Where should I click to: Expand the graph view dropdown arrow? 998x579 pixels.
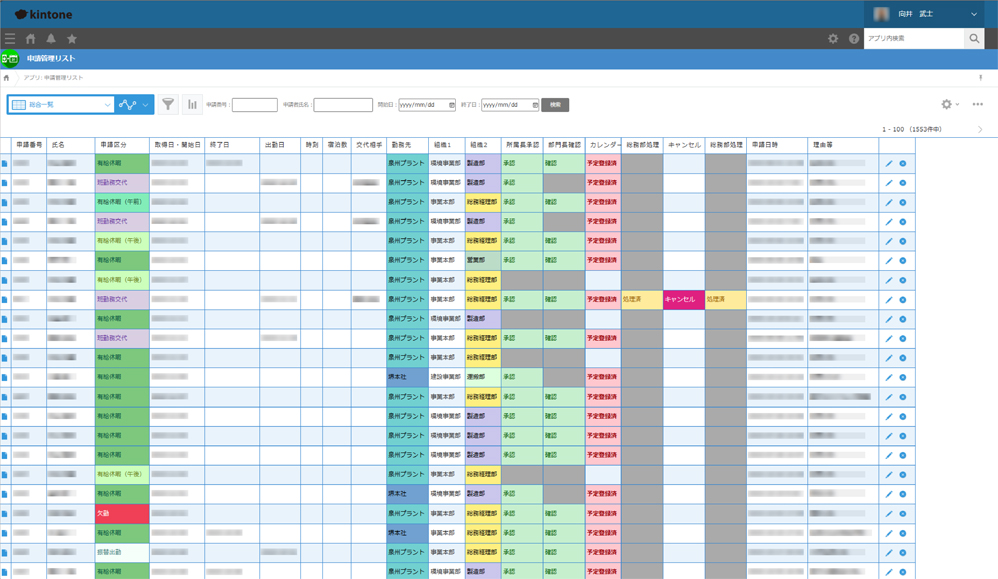pyautogui.click(x=146, y=104)
